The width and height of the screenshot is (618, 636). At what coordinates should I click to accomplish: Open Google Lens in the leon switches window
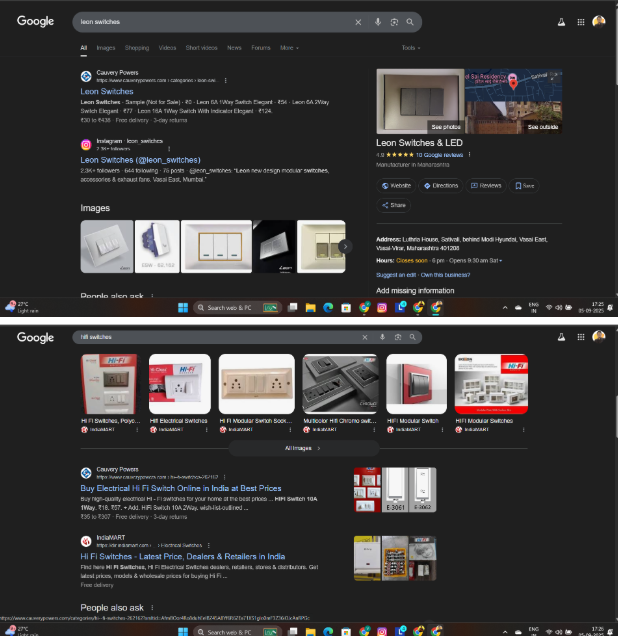(394, 22)
